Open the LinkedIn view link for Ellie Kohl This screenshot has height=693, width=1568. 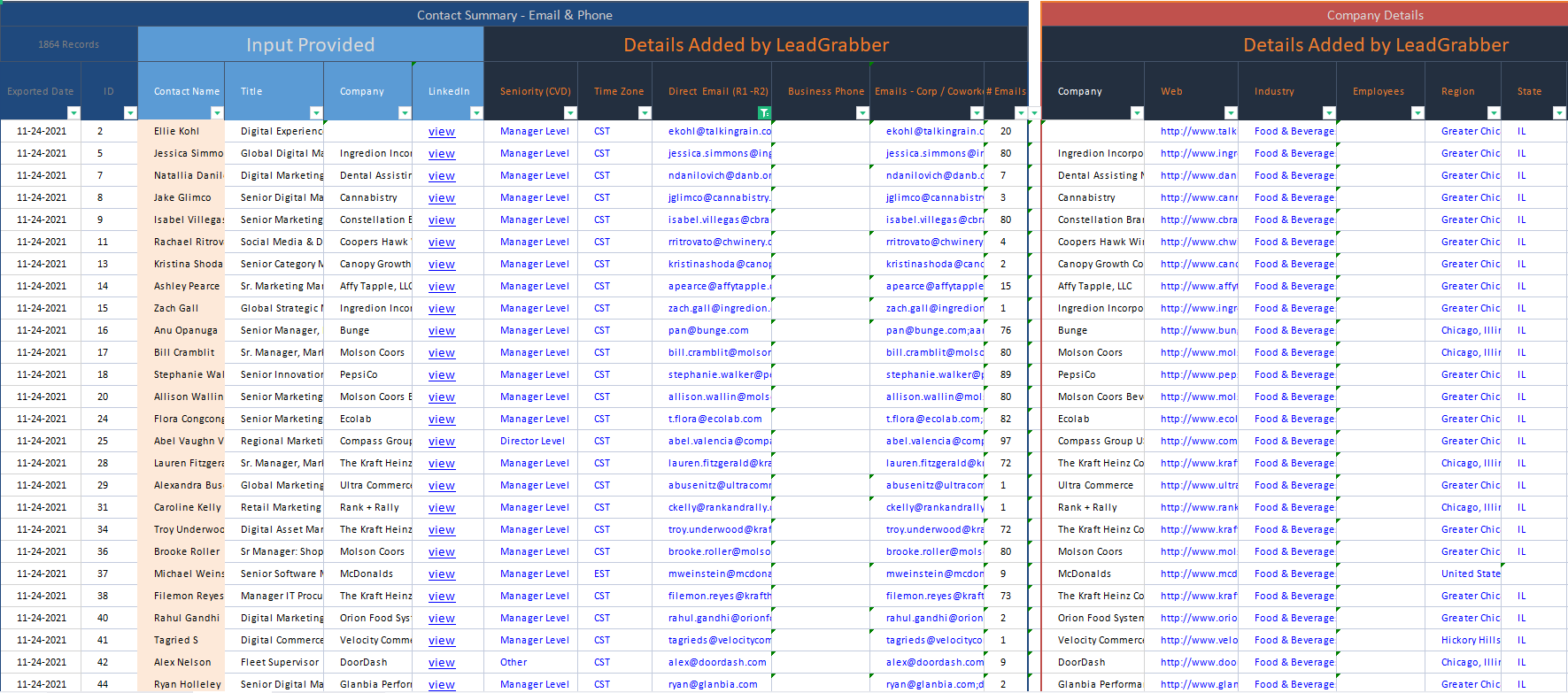click(x=442, y=132)
